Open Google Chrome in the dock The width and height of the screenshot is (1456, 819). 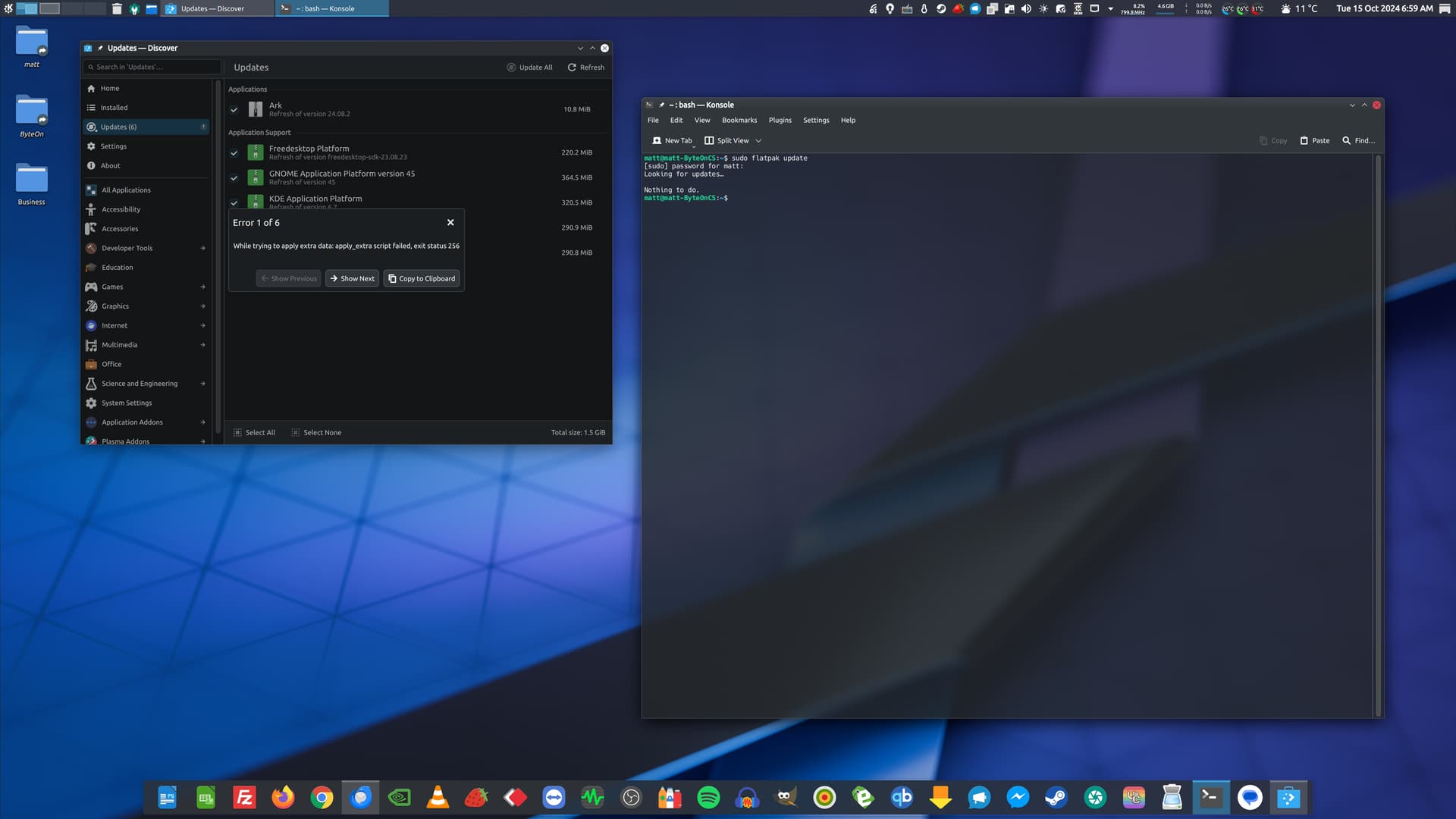(x=322, y=798)
